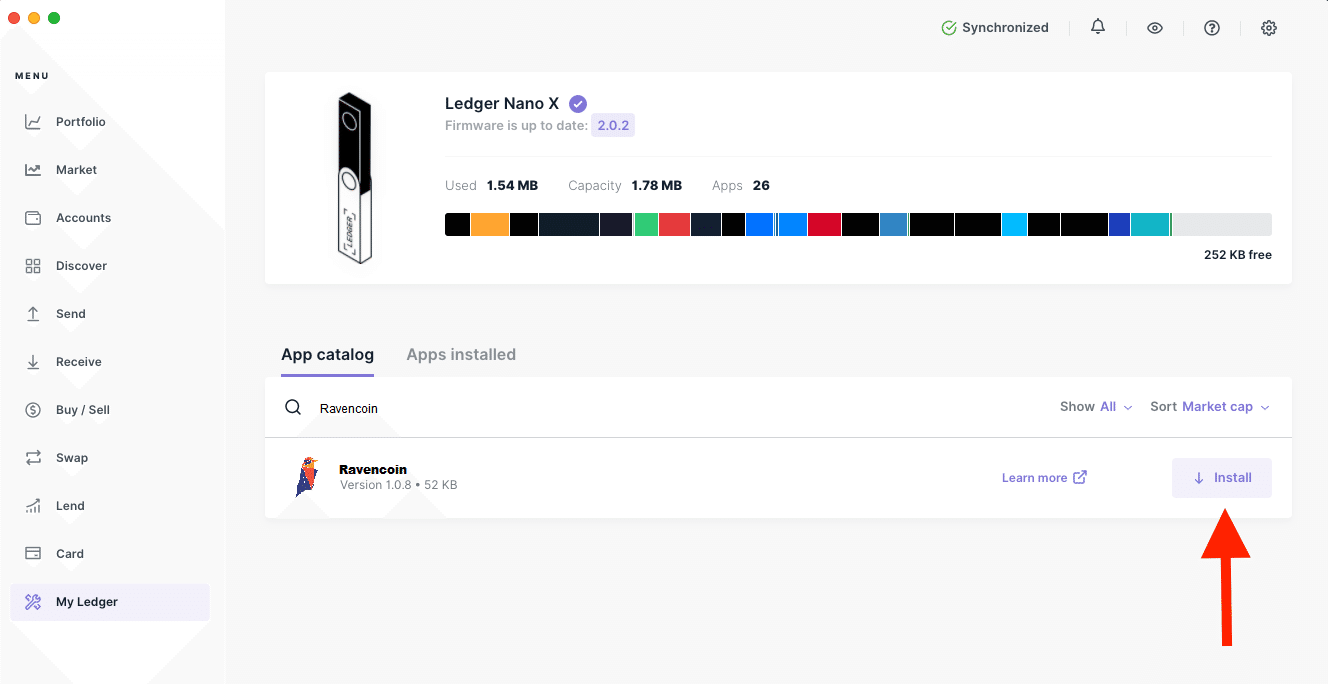Open the notifications bell
Screen dimensions: 1328x684
click(1098, 27)
